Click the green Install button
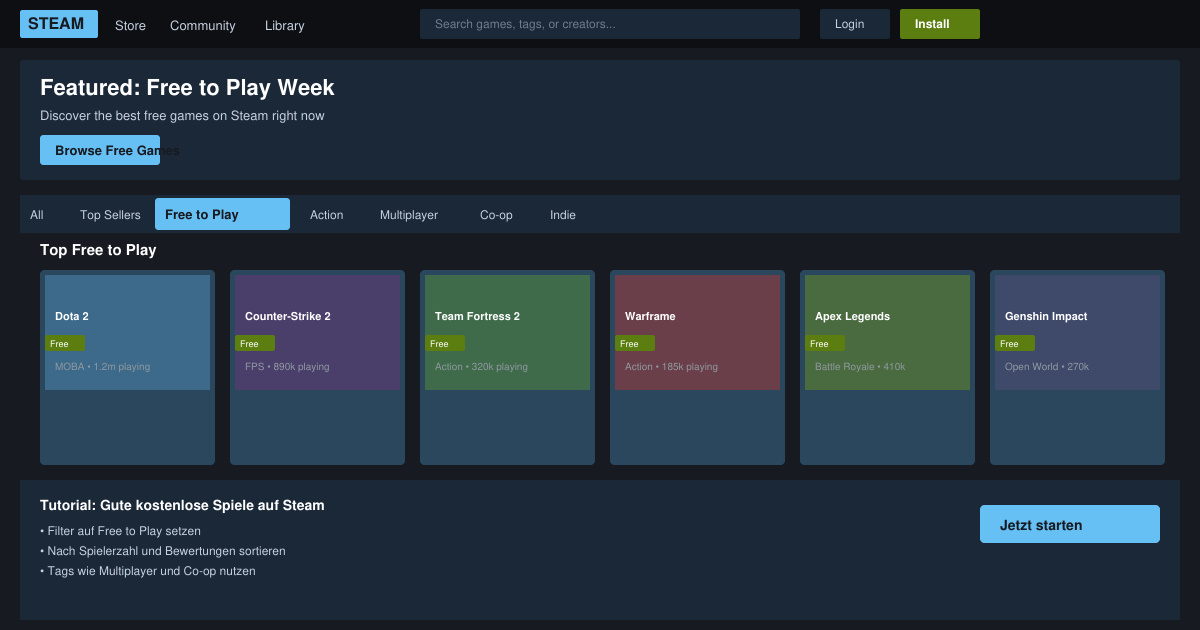Viewport: 1200px width, 630px height. click(940, 24)
